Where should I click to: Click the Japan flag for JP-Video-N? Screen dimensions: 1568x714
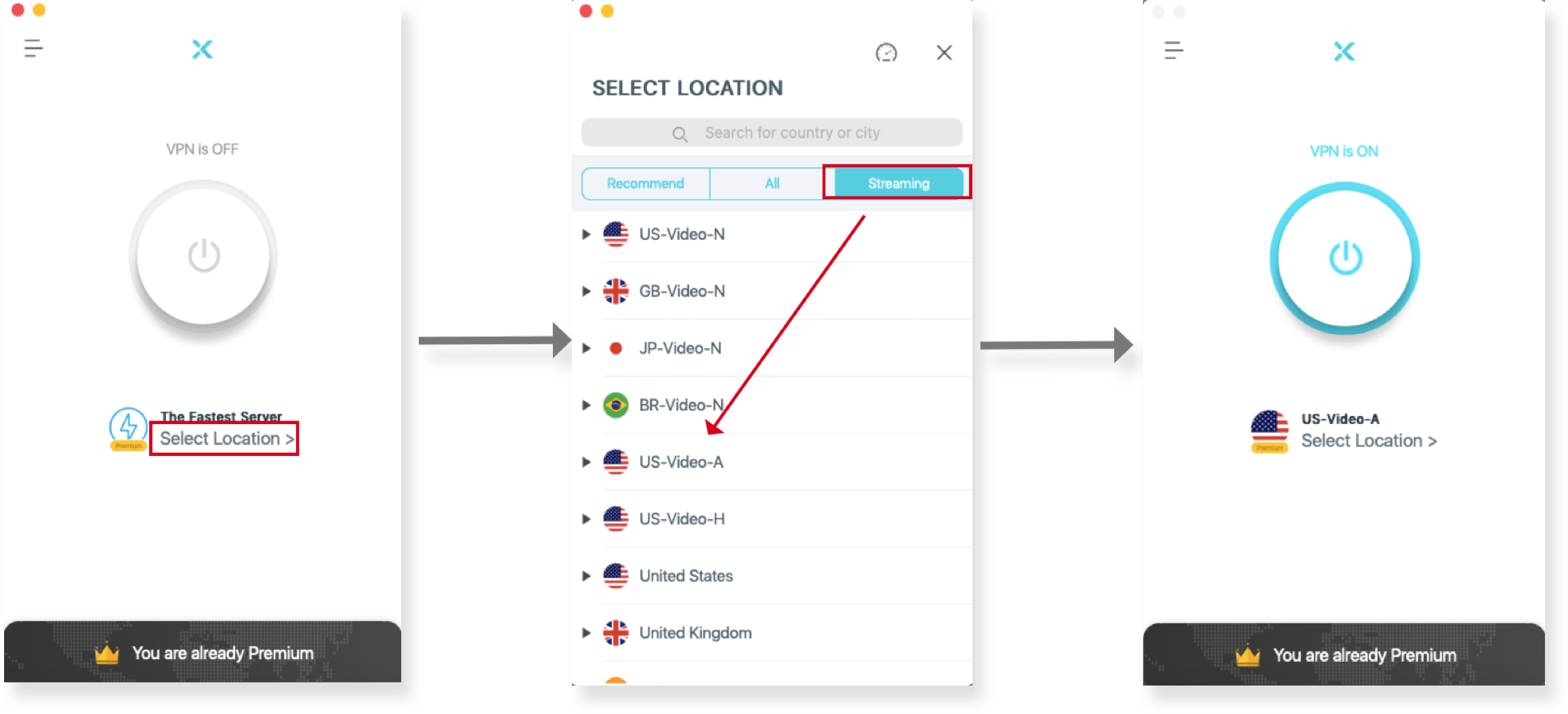(x=615, y=348)
